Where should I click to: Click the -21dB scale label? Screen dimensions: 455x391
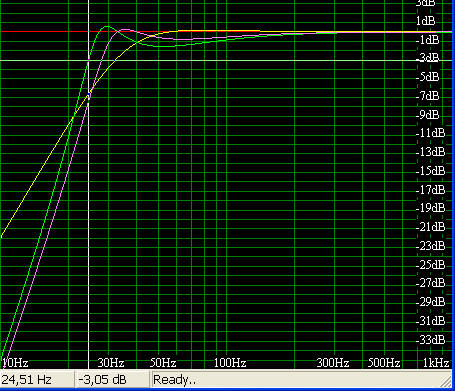point(431,227)
